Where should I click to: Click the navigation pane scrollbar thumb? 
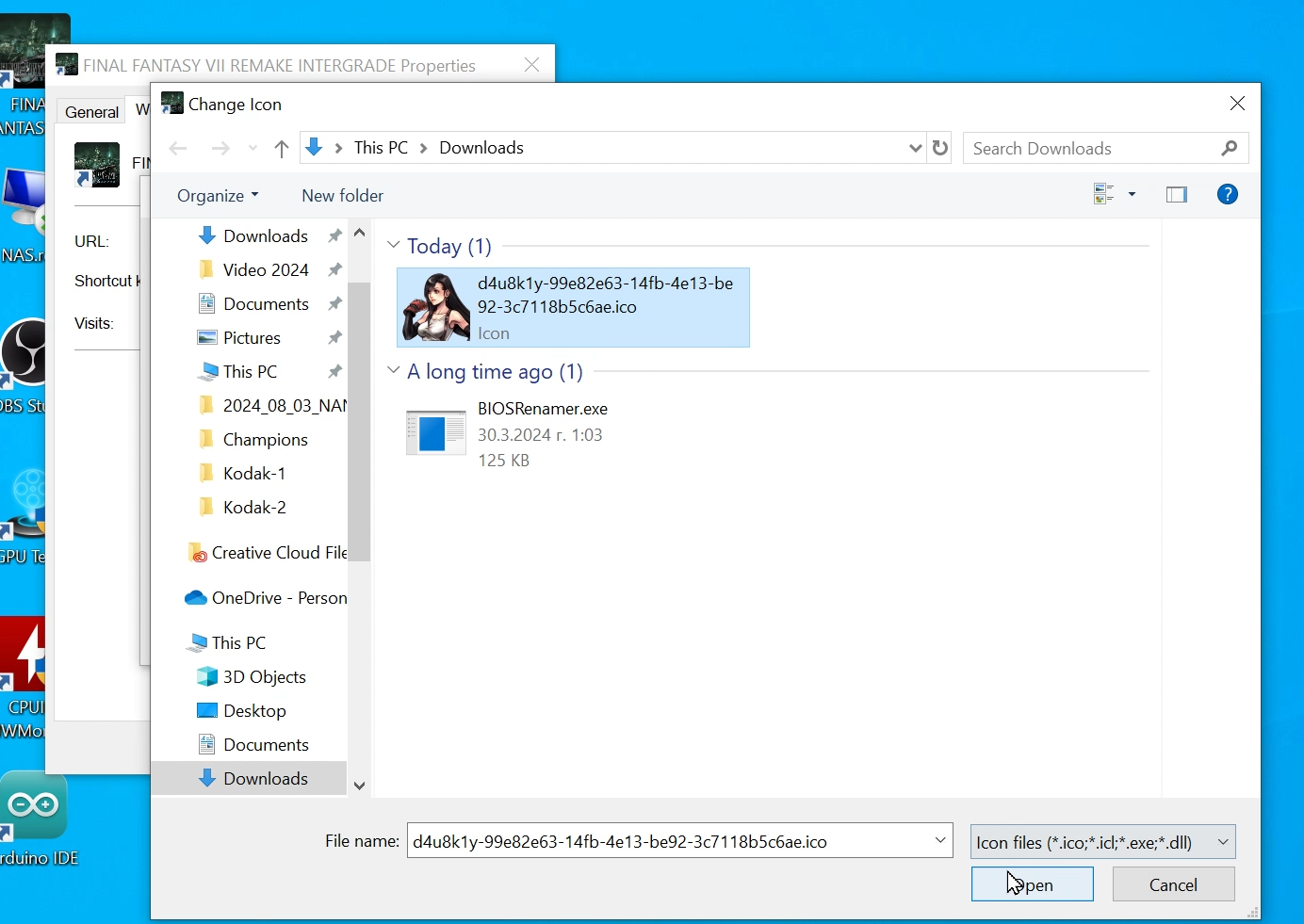click(x=359, y=421)
